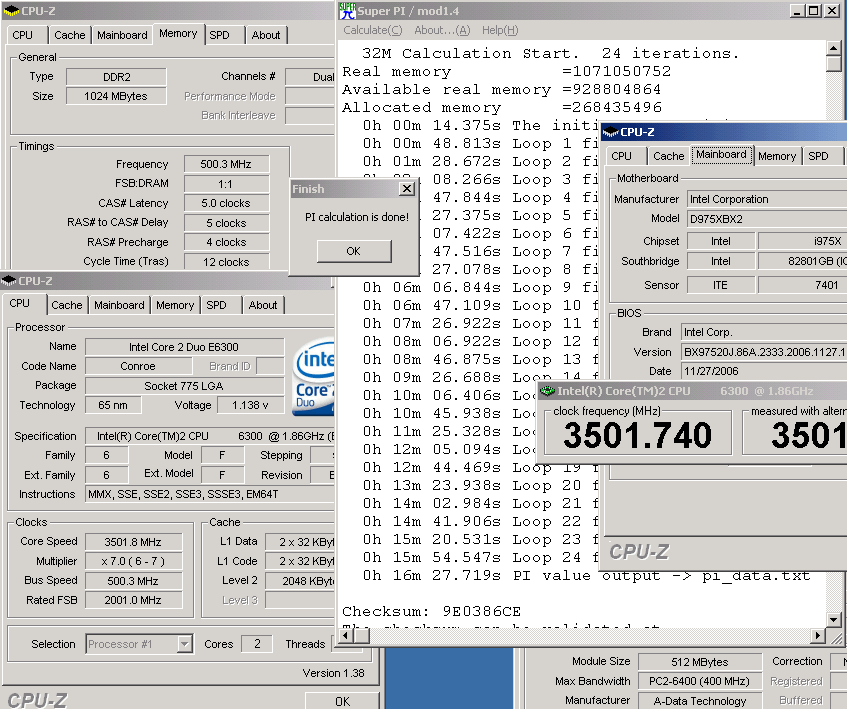Open the Processor #1 selection dropdown

[x=185, y=644]
